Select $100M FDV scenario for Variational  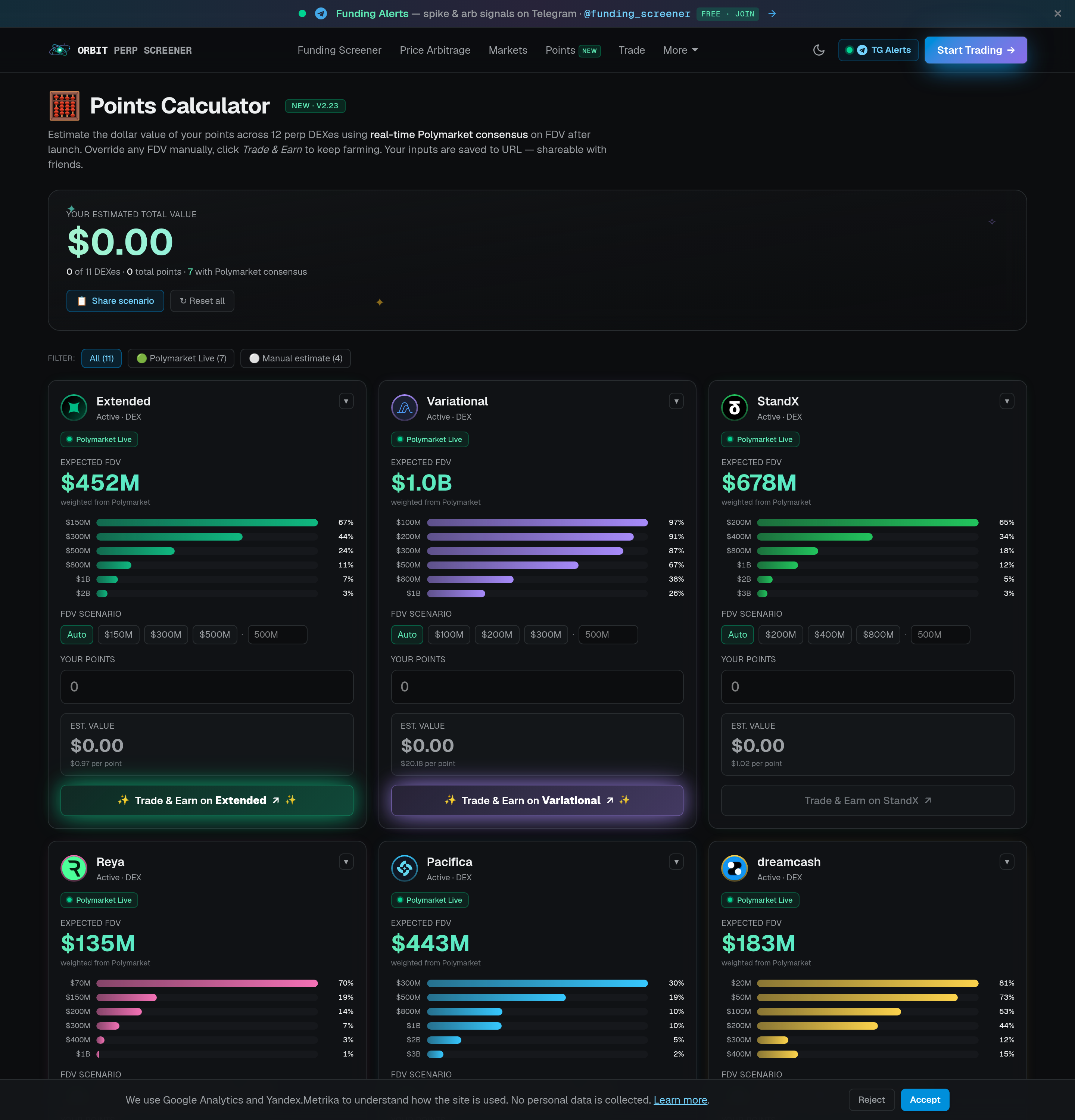pos(449,635)
